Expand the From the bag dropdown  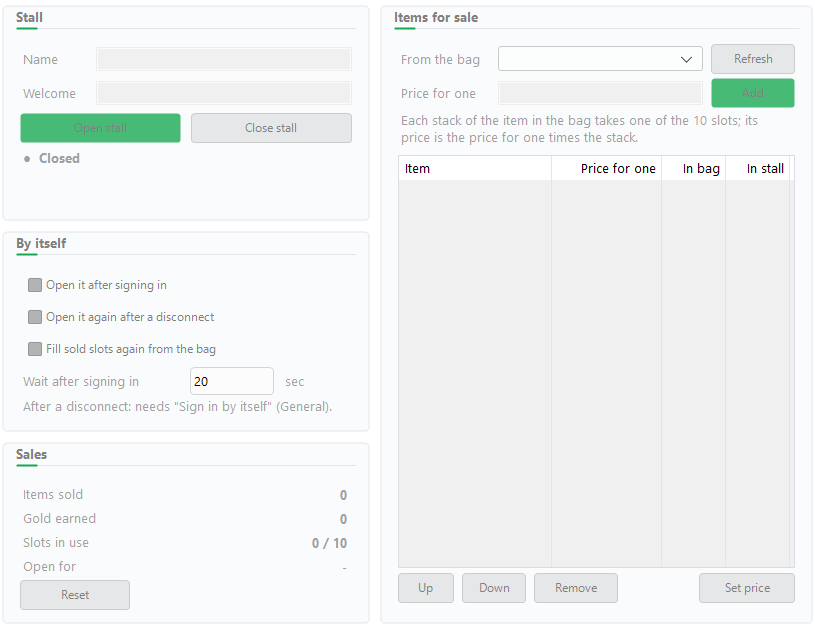tap(600, 59)
